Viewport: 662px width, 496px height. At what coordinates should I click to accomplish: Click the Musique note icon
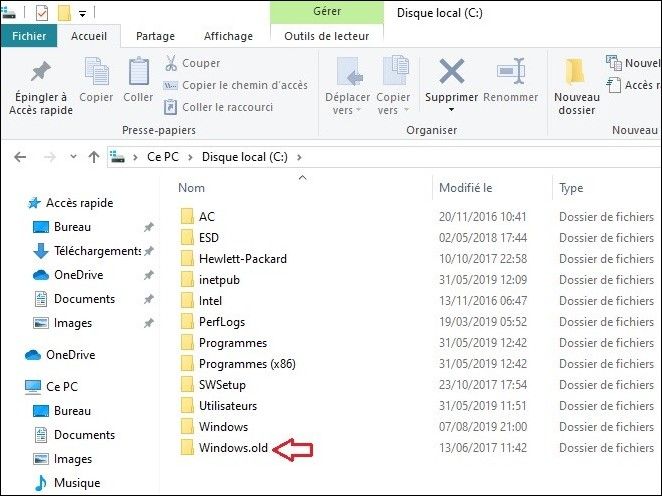(x=41, y=483)
